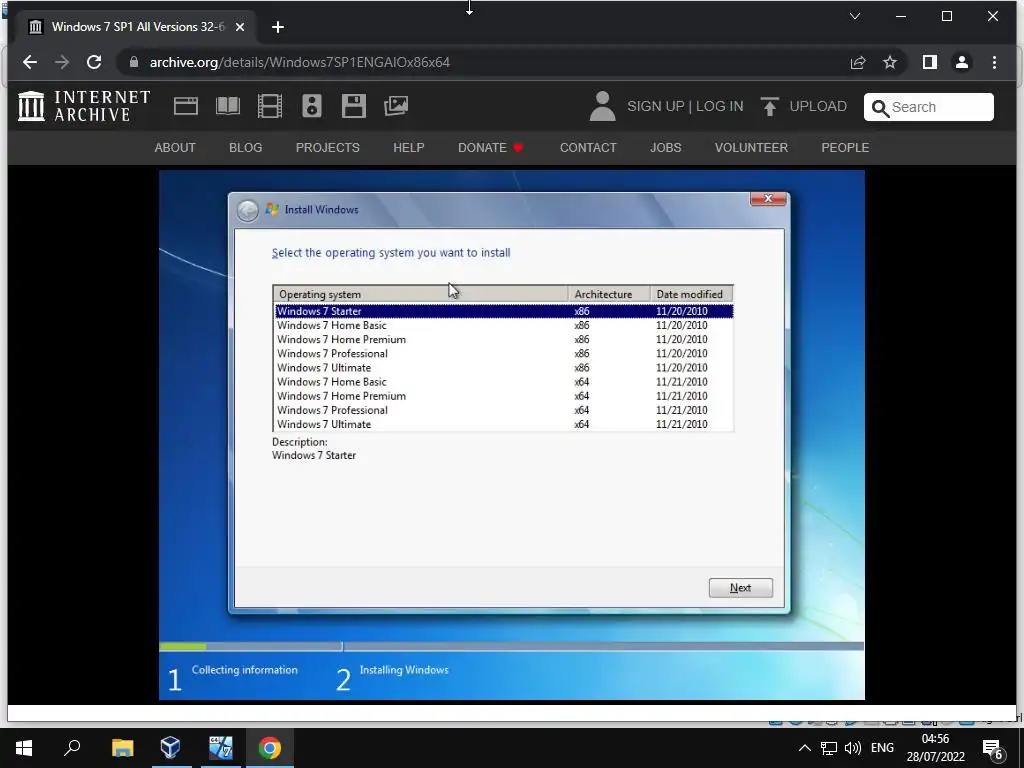Image resolution: width=1024 pixels, height=768 pixels.
Task: Open the Chrome profile menu
Action: click(961, 62)
